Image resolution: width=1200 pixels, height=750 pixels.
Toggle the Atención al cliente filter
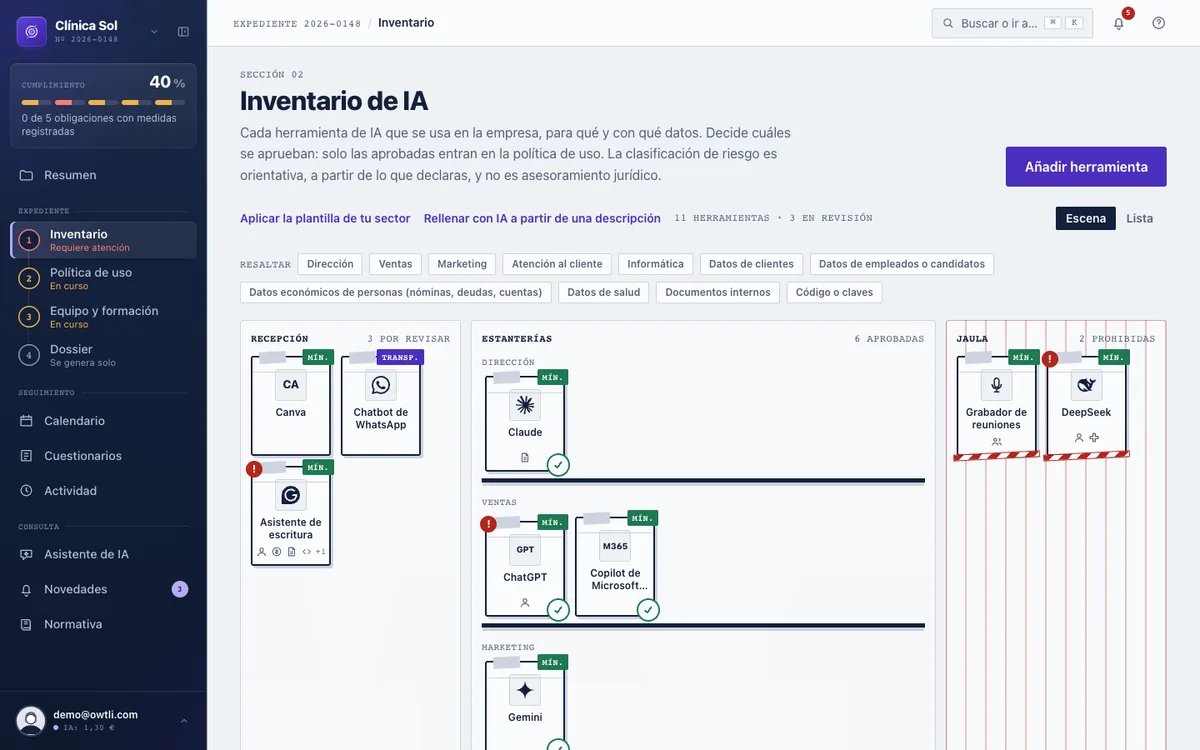coord(557,264)
